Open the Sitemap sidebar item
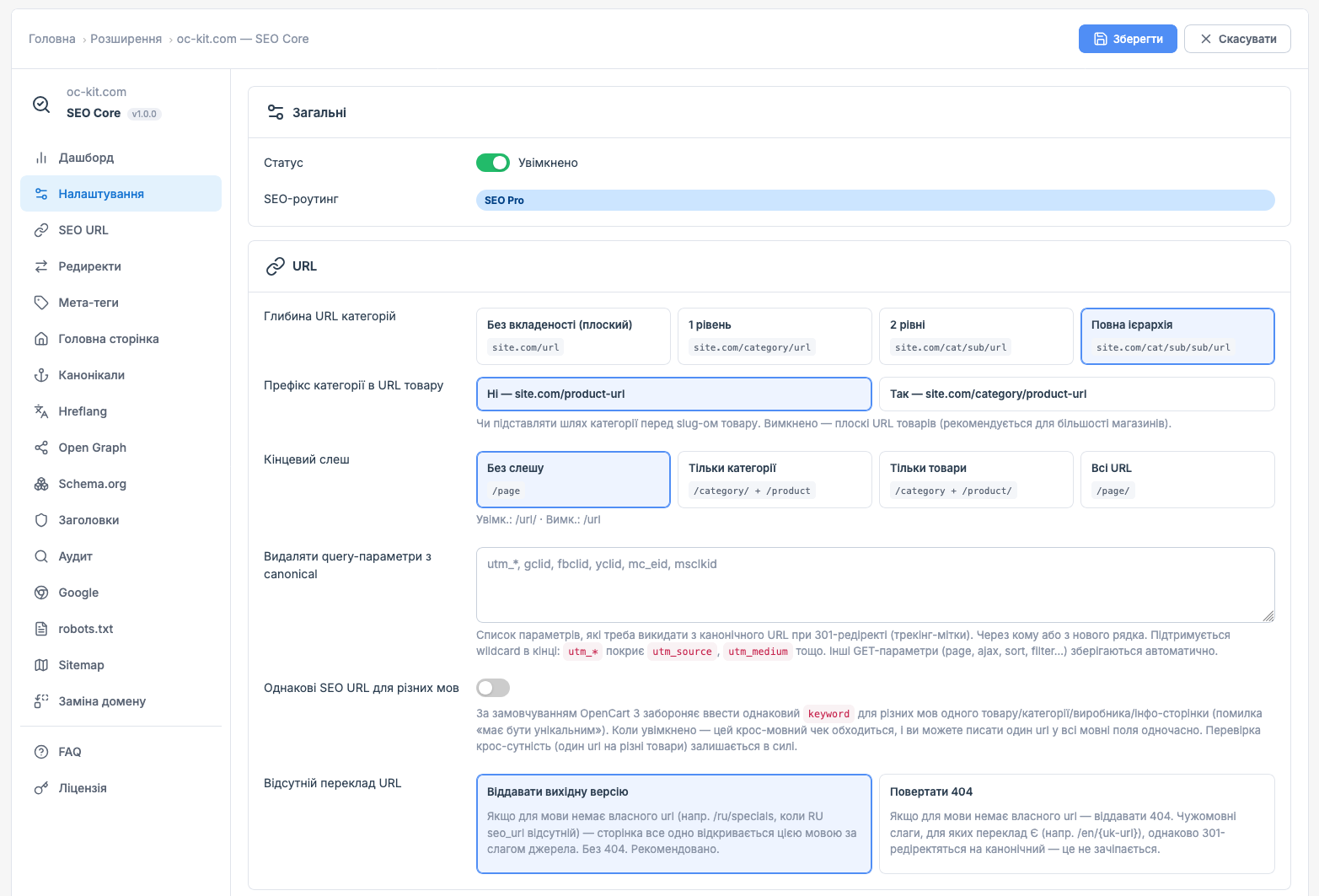 [x=121, y=665]
